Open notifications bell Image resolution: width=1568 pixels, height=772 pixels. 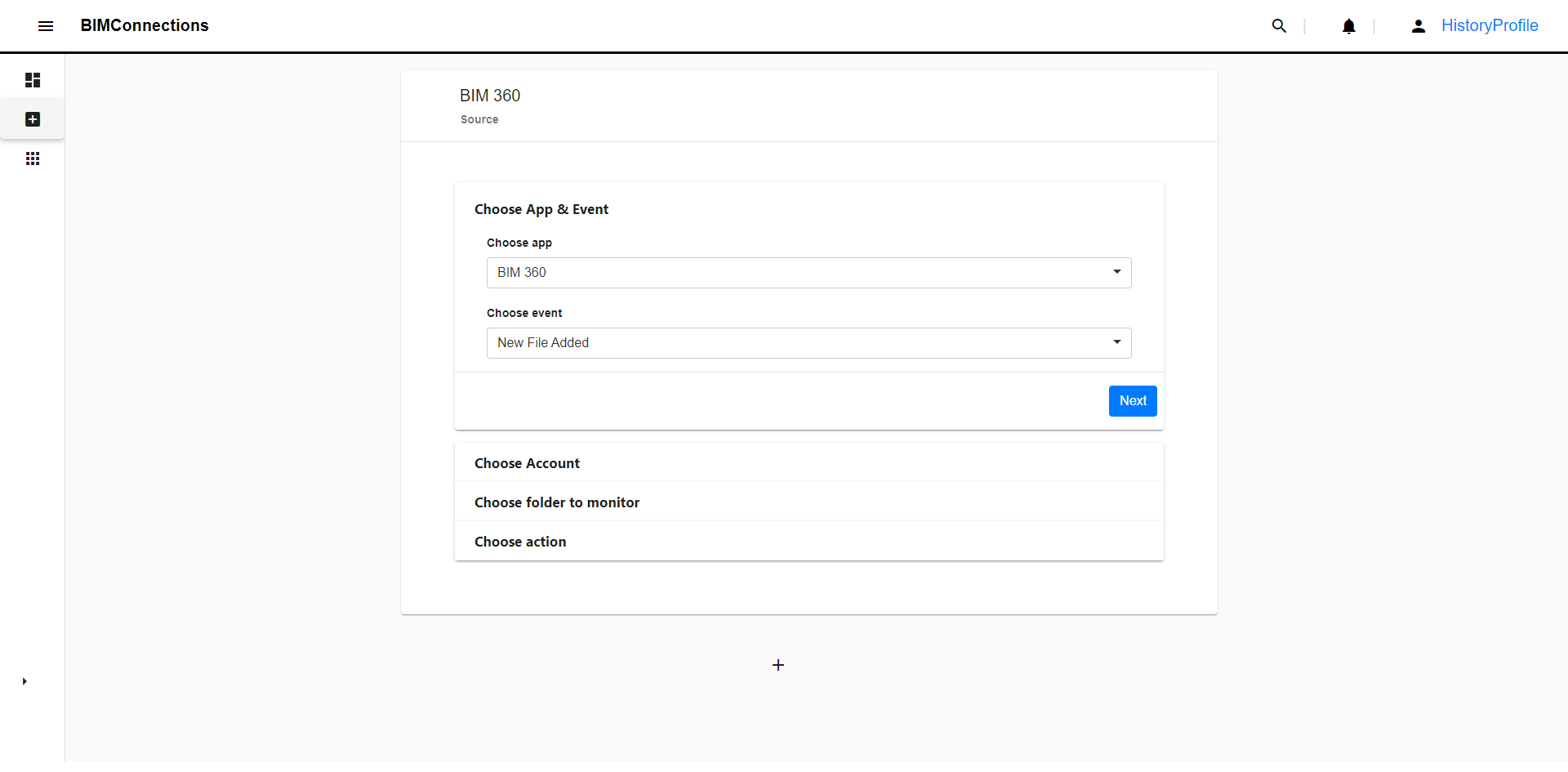1348,26
